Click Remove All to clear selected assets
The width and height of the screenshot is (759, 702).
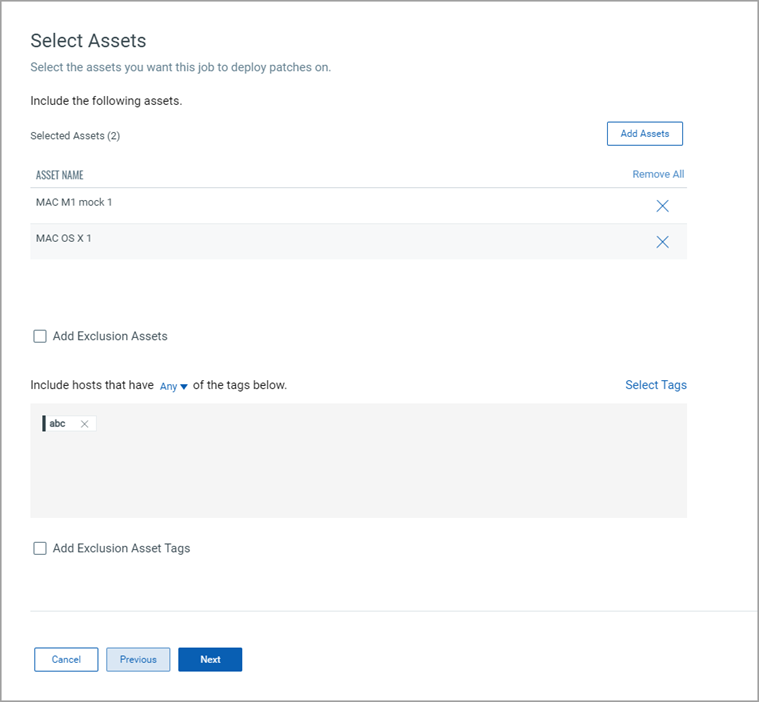click(x=658, y=174)
